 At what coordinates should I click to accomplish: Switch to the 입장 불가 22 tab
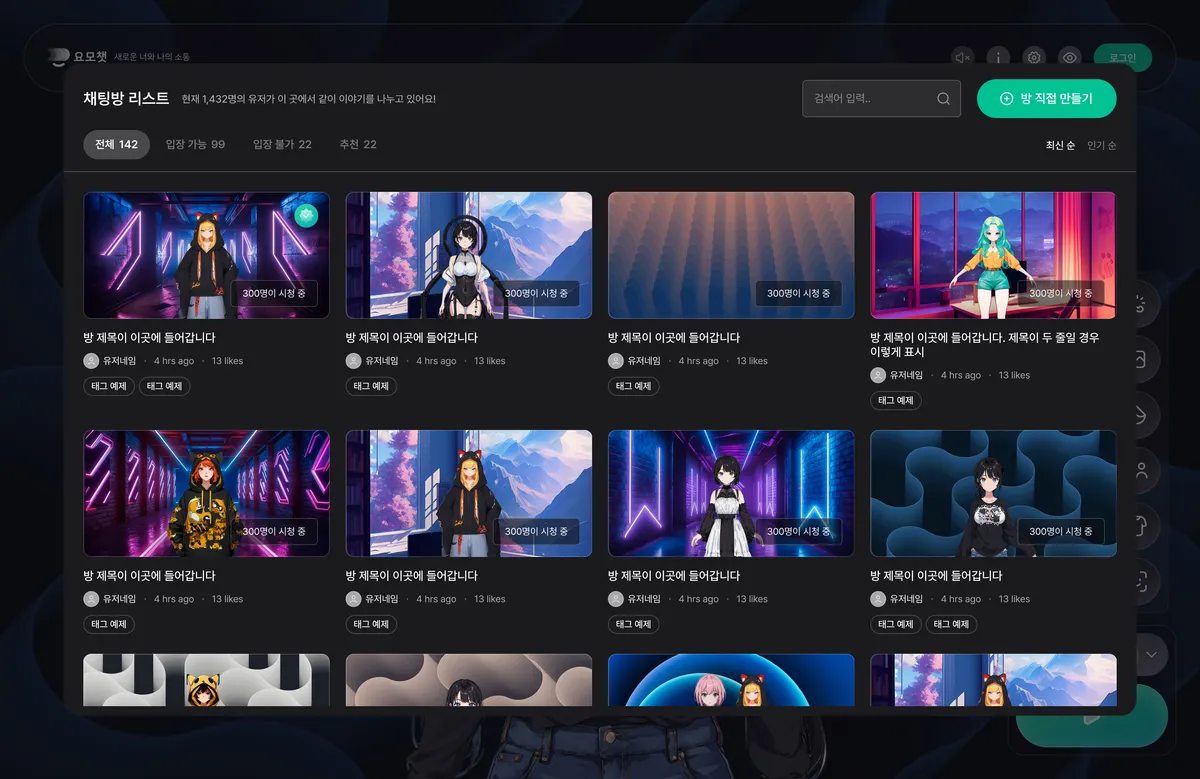tap(282, 144)
